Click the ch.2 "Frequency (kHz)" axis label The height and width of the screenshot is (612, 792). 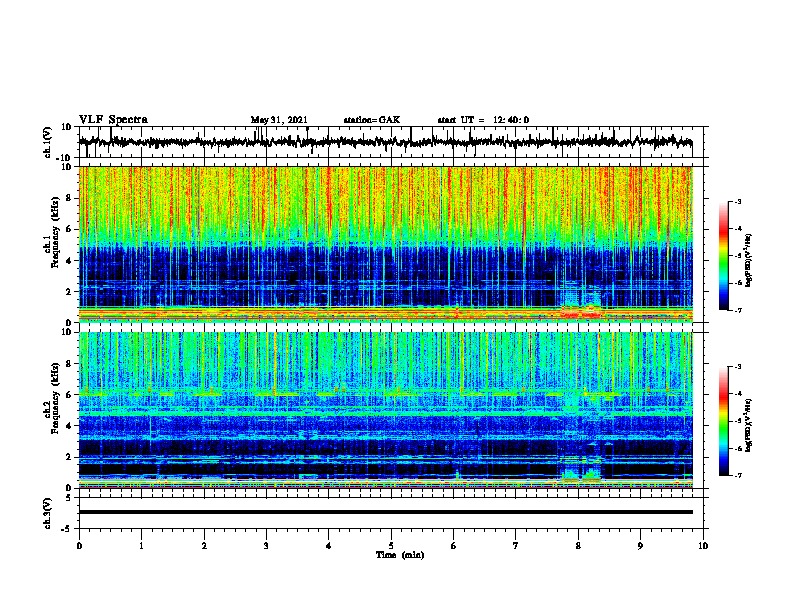pyautogui.click(x=56, y=398)
